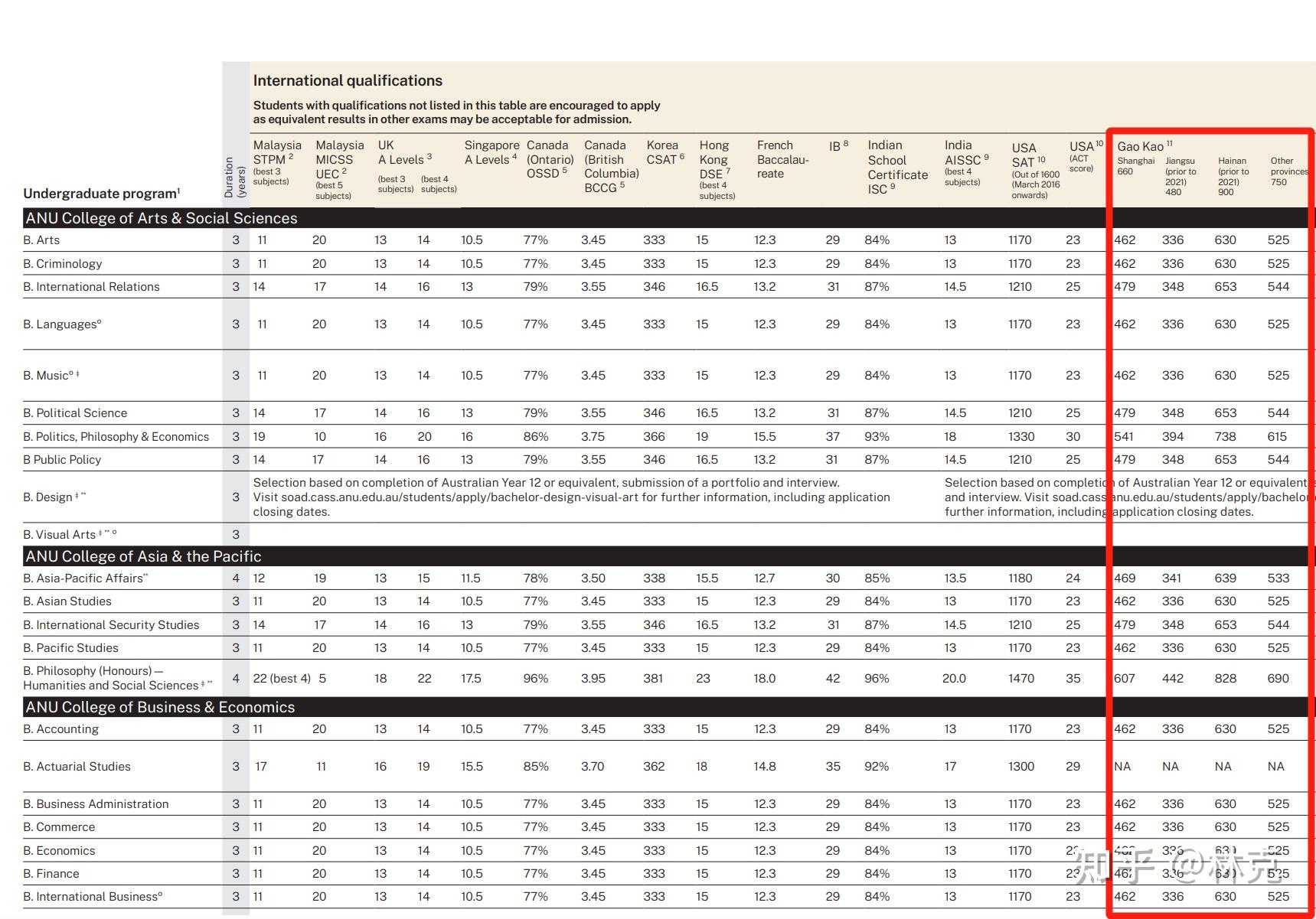Viewport: 1316px width, 919px height.
Task: Click the 'Hainan (prior to 2021) 900' sub-header
Action: tap(1233, 177)
